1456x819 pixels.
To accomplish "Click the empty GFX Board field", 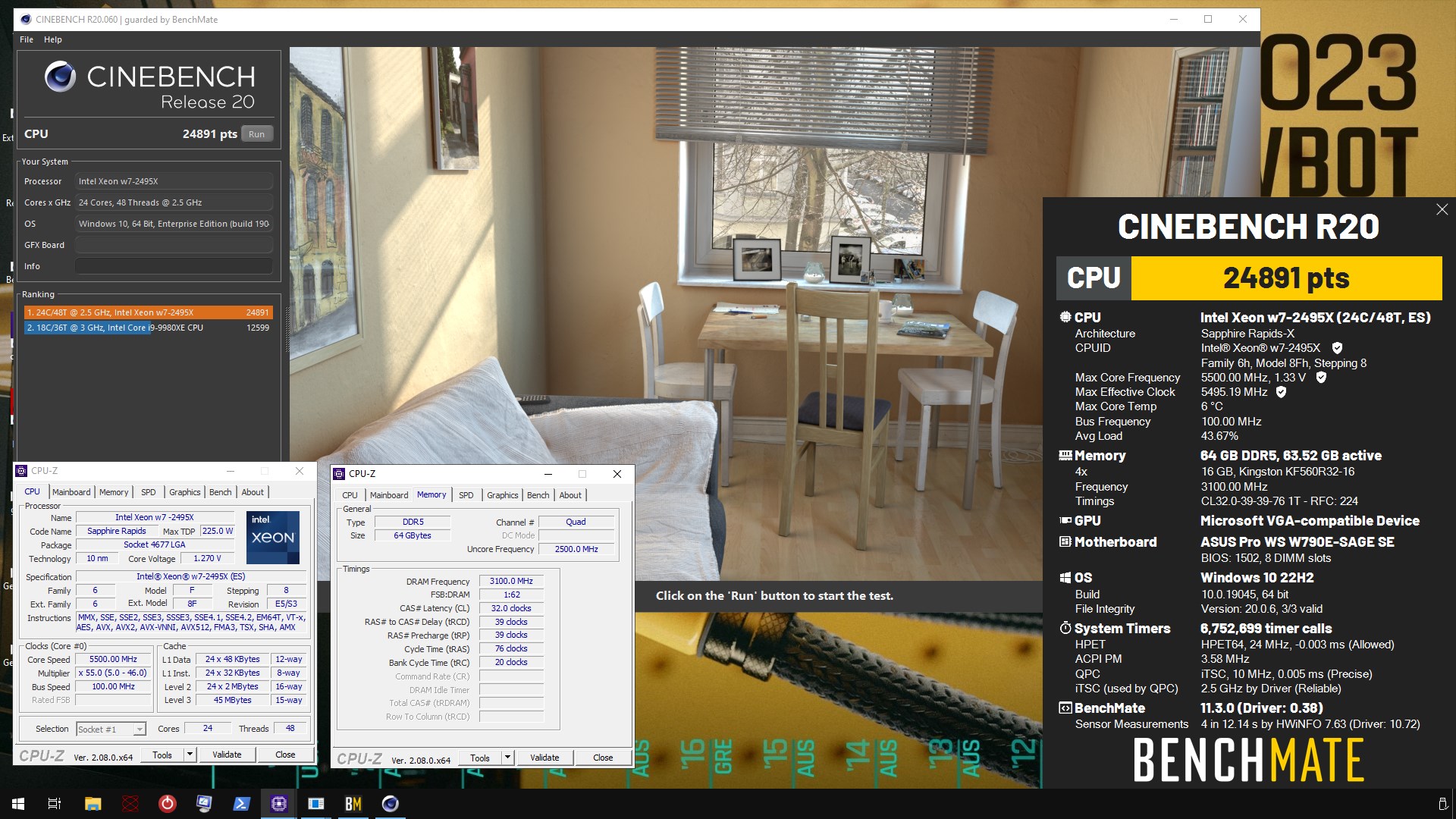I will pos(174,245).
